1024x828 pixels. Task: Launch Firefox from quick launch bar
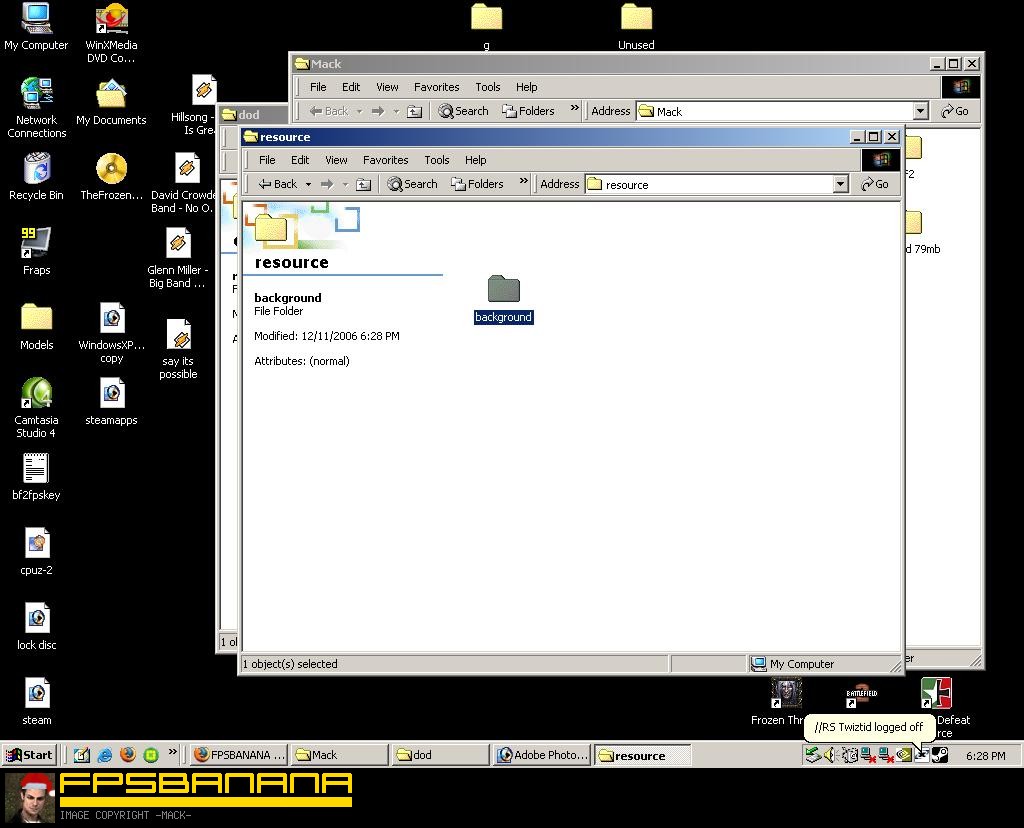pos(127,755)
